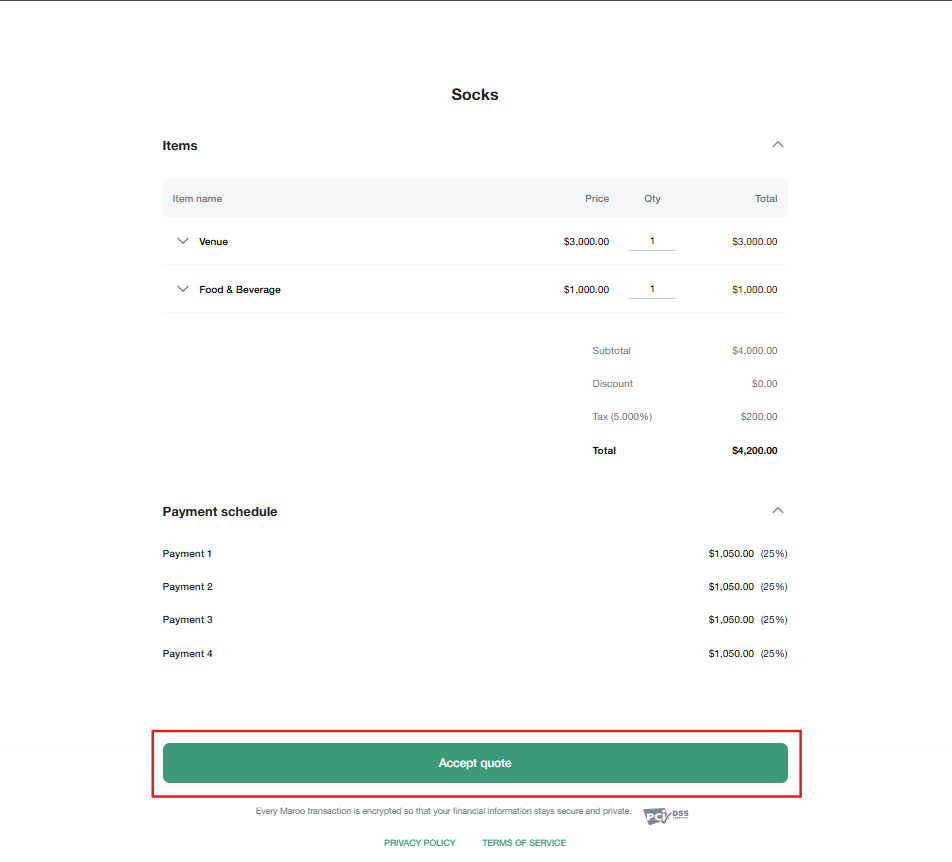
Task: Click the Maroo encryption notice text
Action: (x=443, y=811)
